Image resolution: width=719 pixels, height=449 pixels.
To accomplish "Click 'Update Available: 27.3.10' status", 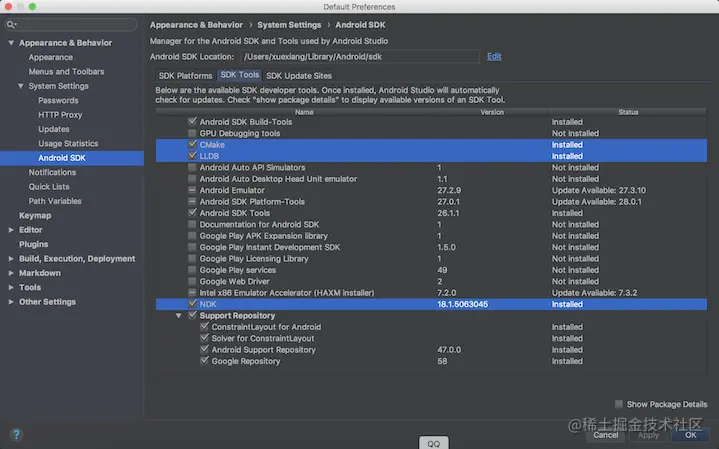I will [599, 190].
